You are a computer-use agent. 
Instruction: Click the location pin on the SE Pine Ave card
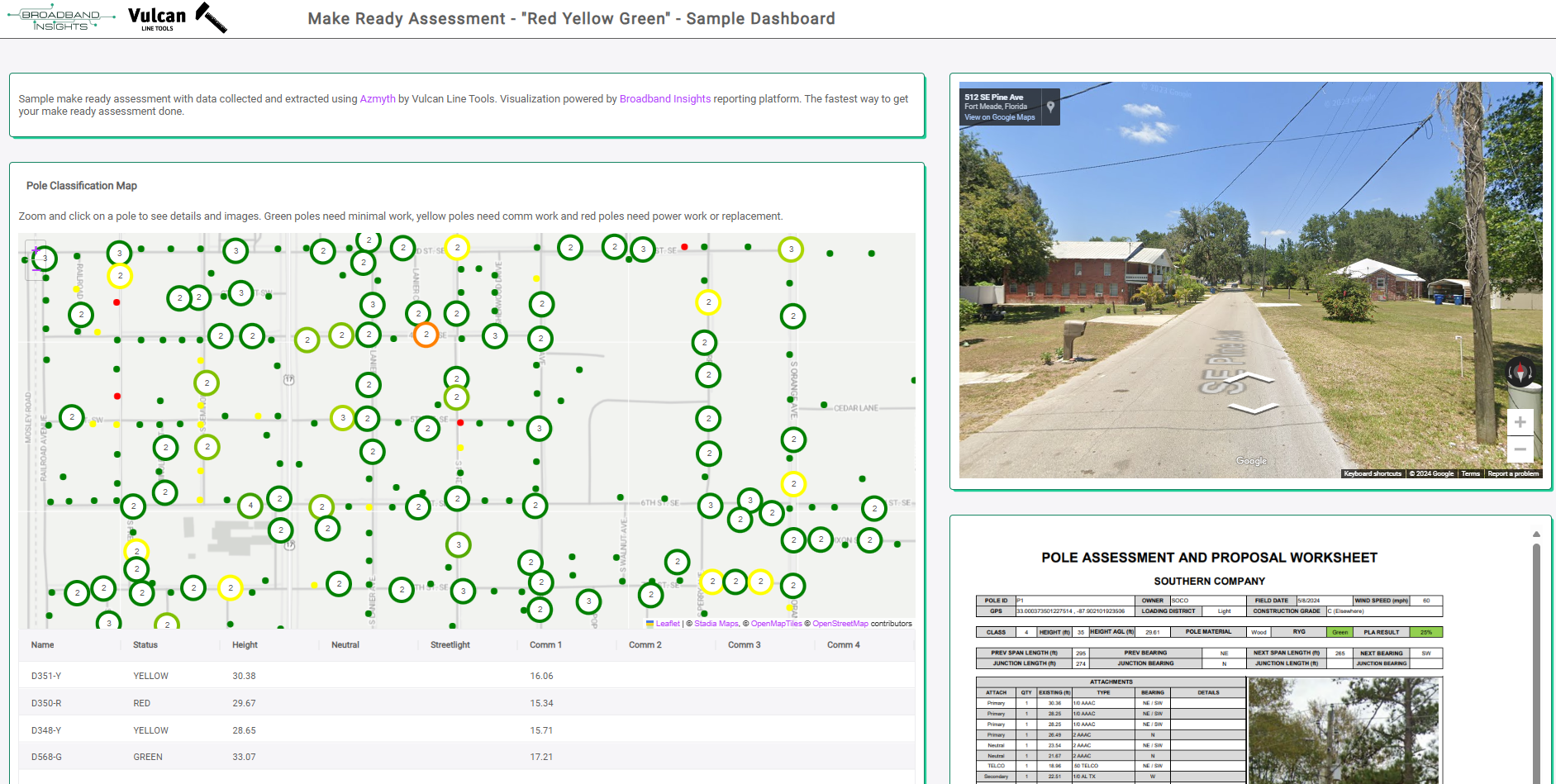pyautogui.click(x=1049, y=106)
